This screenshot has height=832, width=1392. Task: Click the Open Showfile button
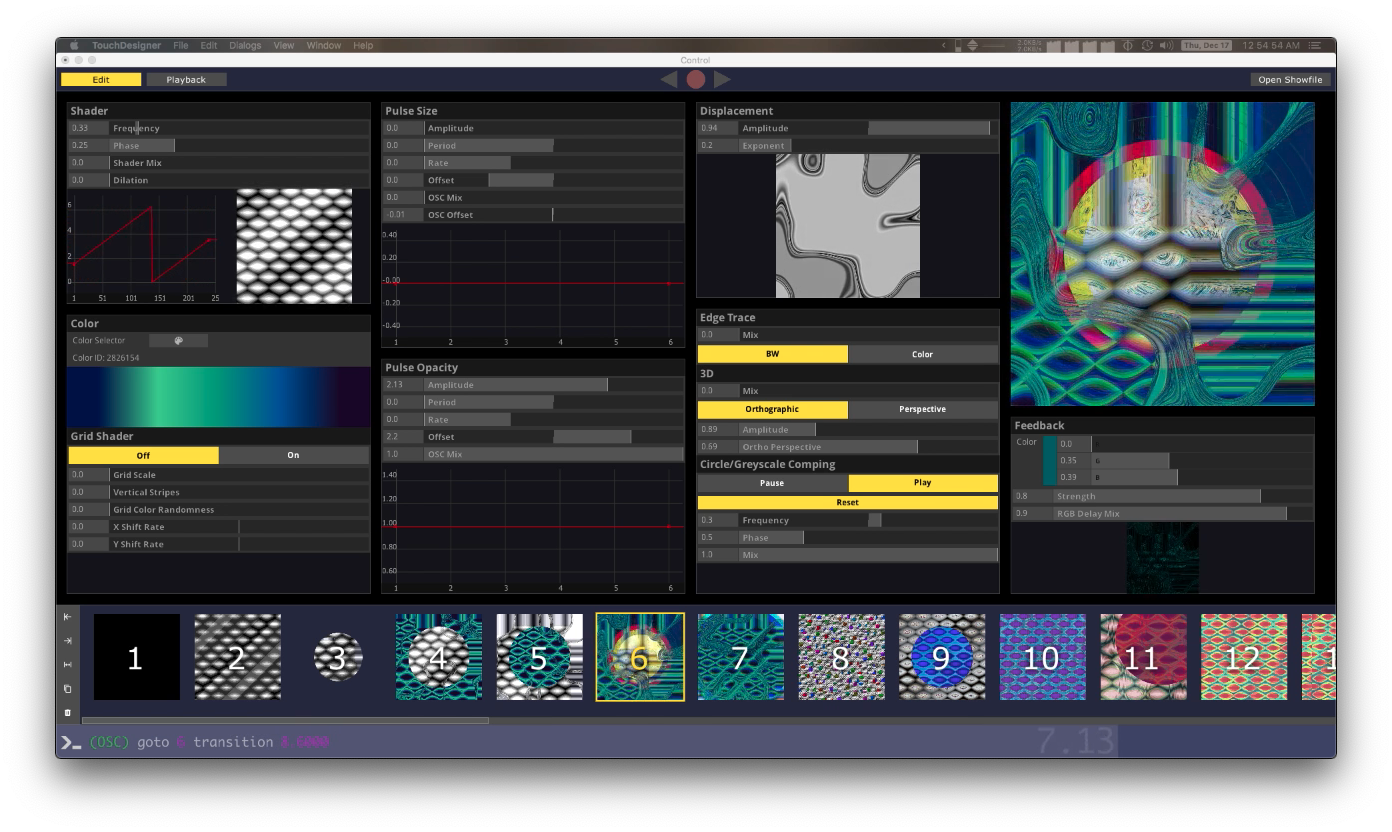[1290, 78]
